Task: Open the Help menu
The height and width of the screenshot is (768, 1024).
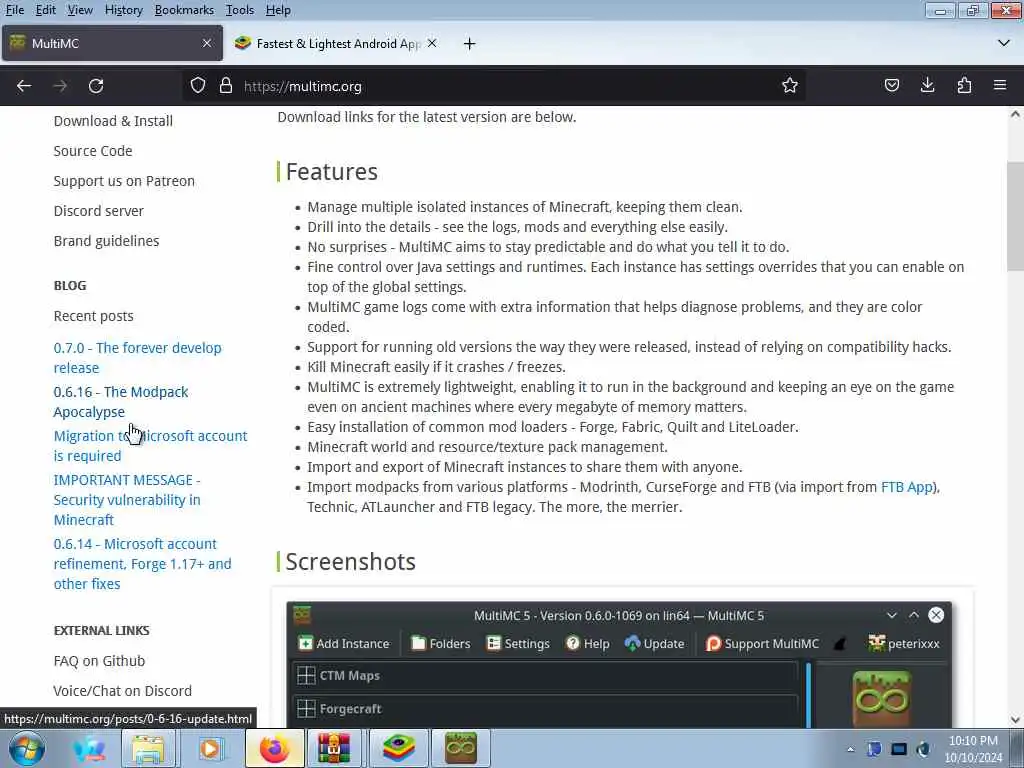Action: pos(278,10)
